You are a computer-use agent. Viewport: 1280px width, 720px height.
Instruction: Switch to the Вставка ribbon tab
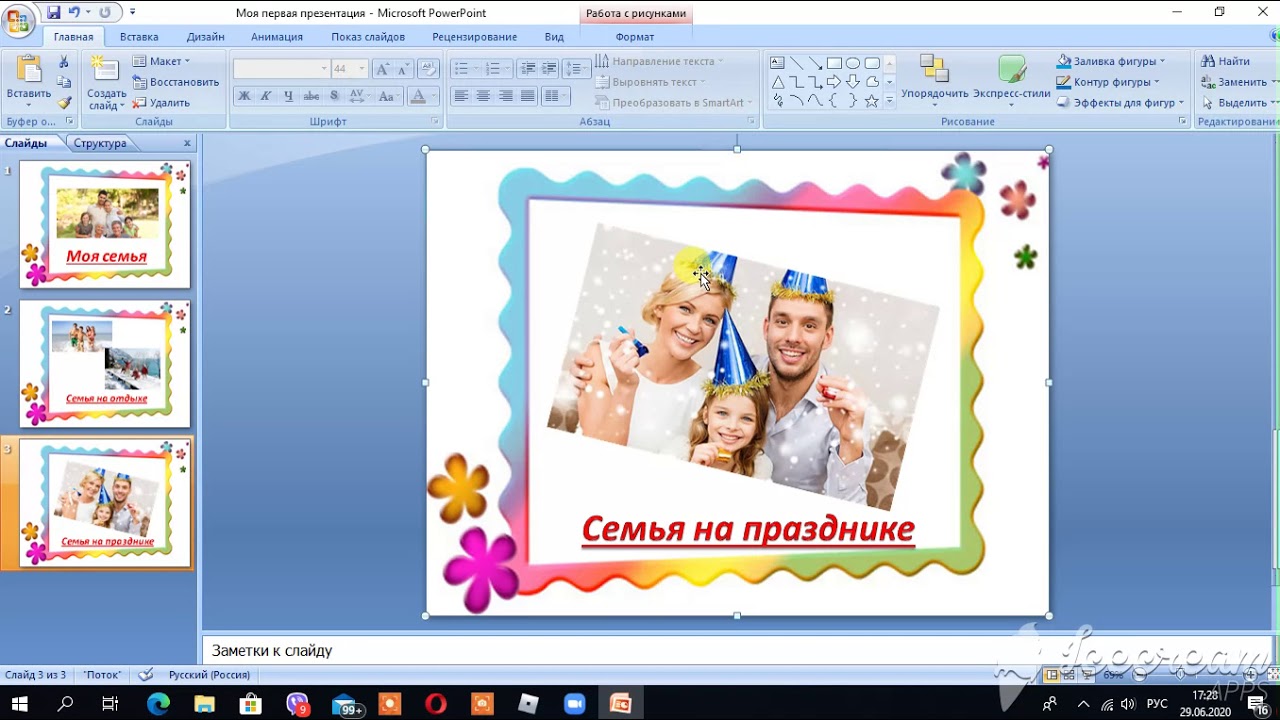[139, 37]
